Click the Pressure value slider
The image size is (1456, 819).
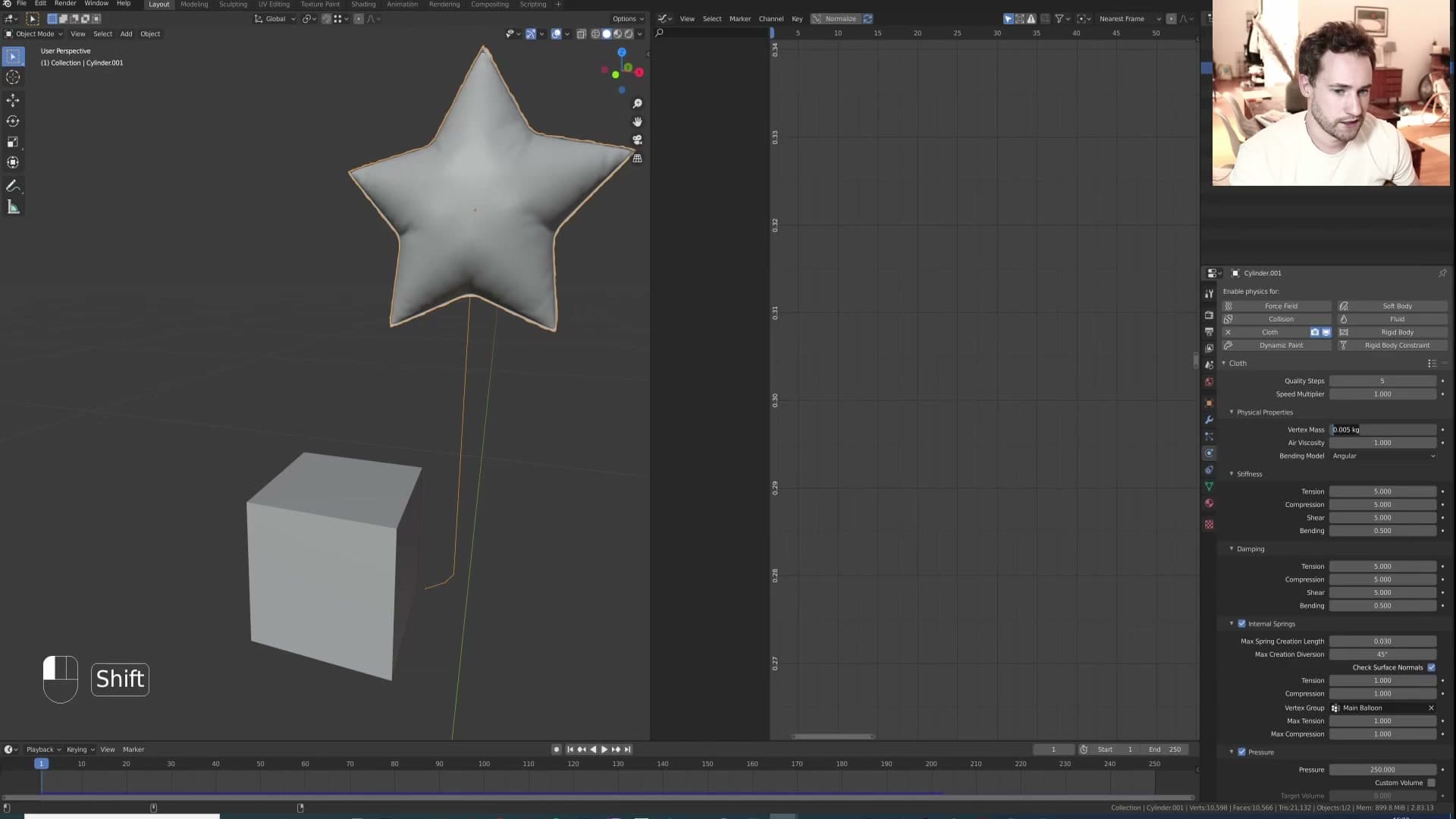coord(1382,770)
